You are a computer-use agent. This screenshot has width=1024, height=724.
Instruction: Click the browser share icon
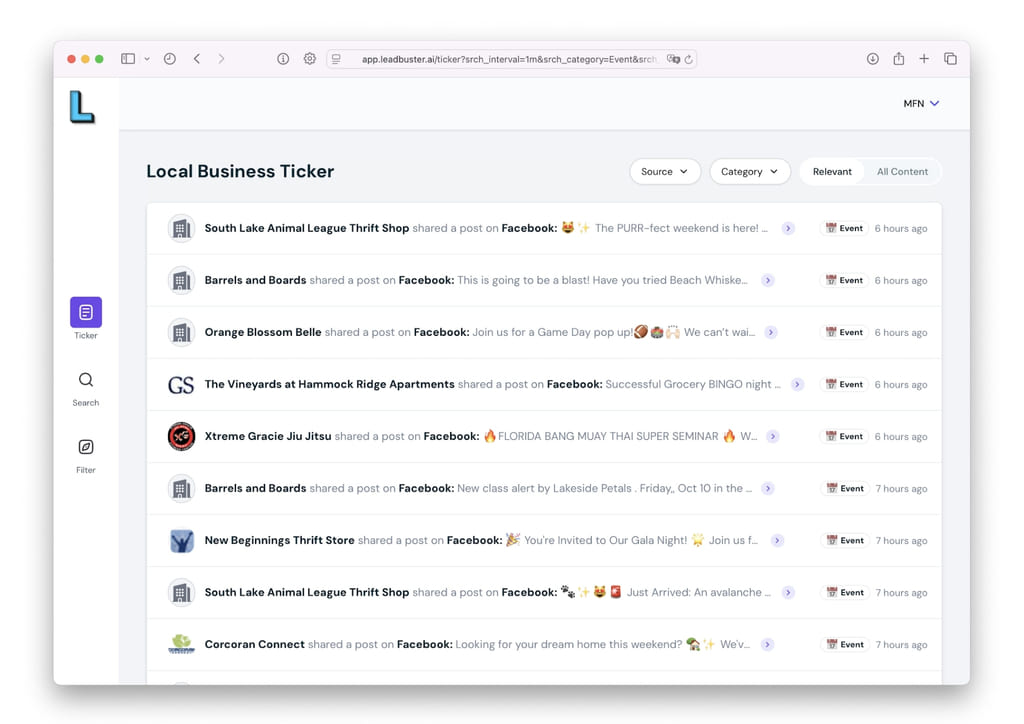point(898,59)
